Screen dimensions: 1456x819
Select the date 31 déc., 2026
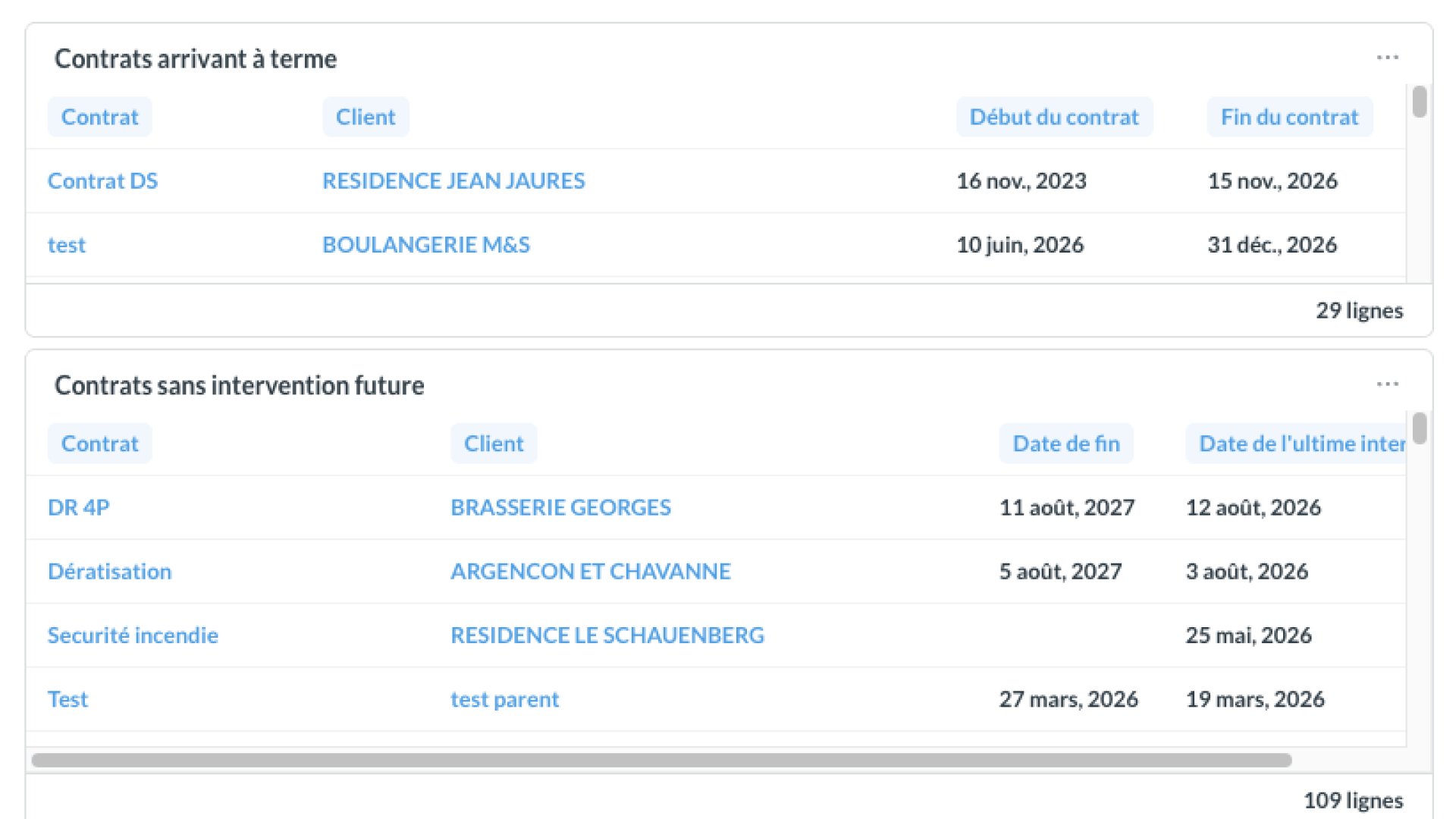pyautogui.click(x=1272, y=245)
